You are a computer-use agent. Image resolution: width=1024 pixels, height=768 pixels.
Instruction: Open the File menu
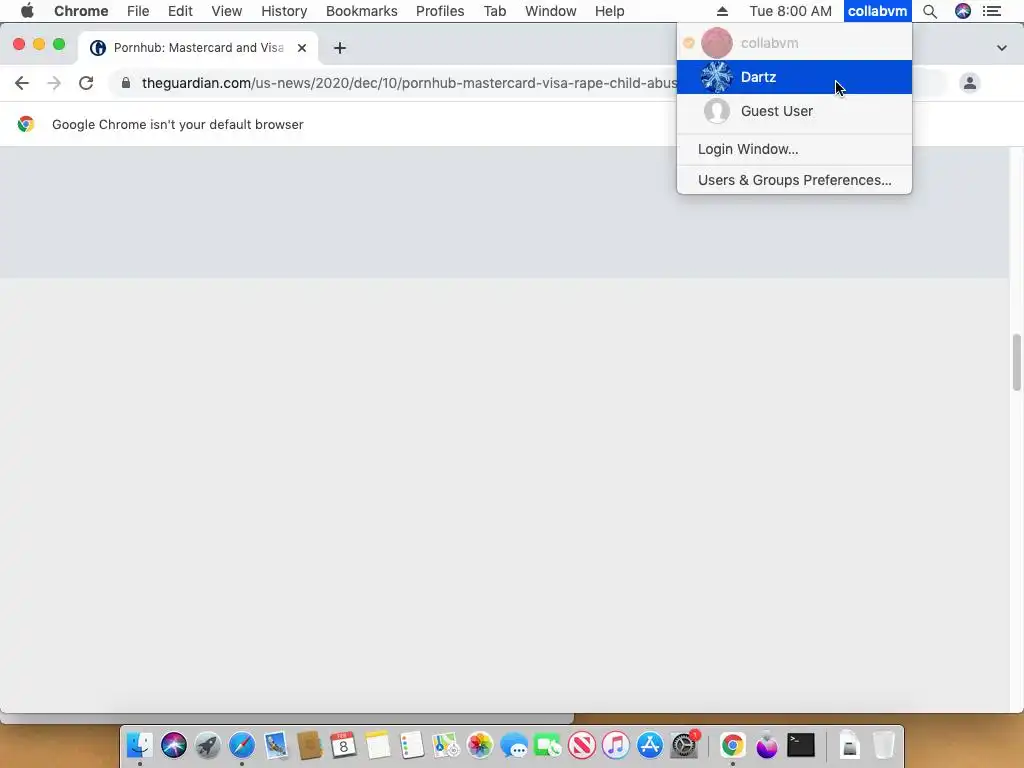pos(138,11)
